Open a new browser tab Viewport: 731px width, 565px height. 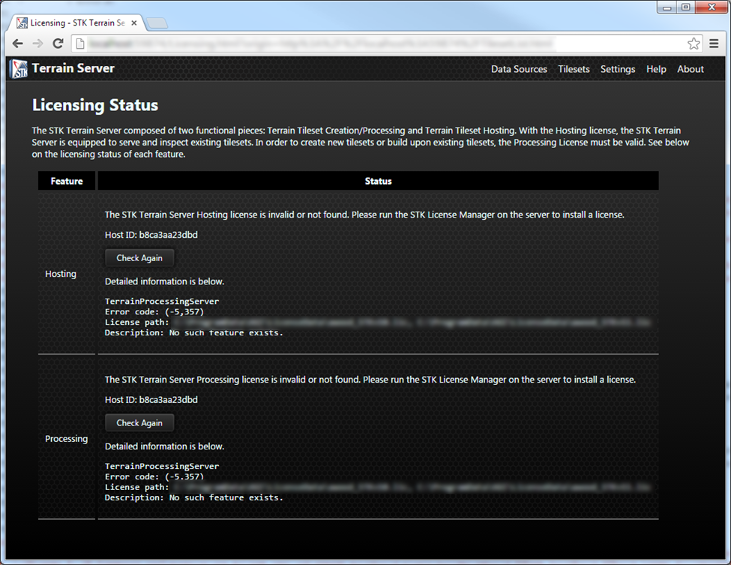(157, 23)
